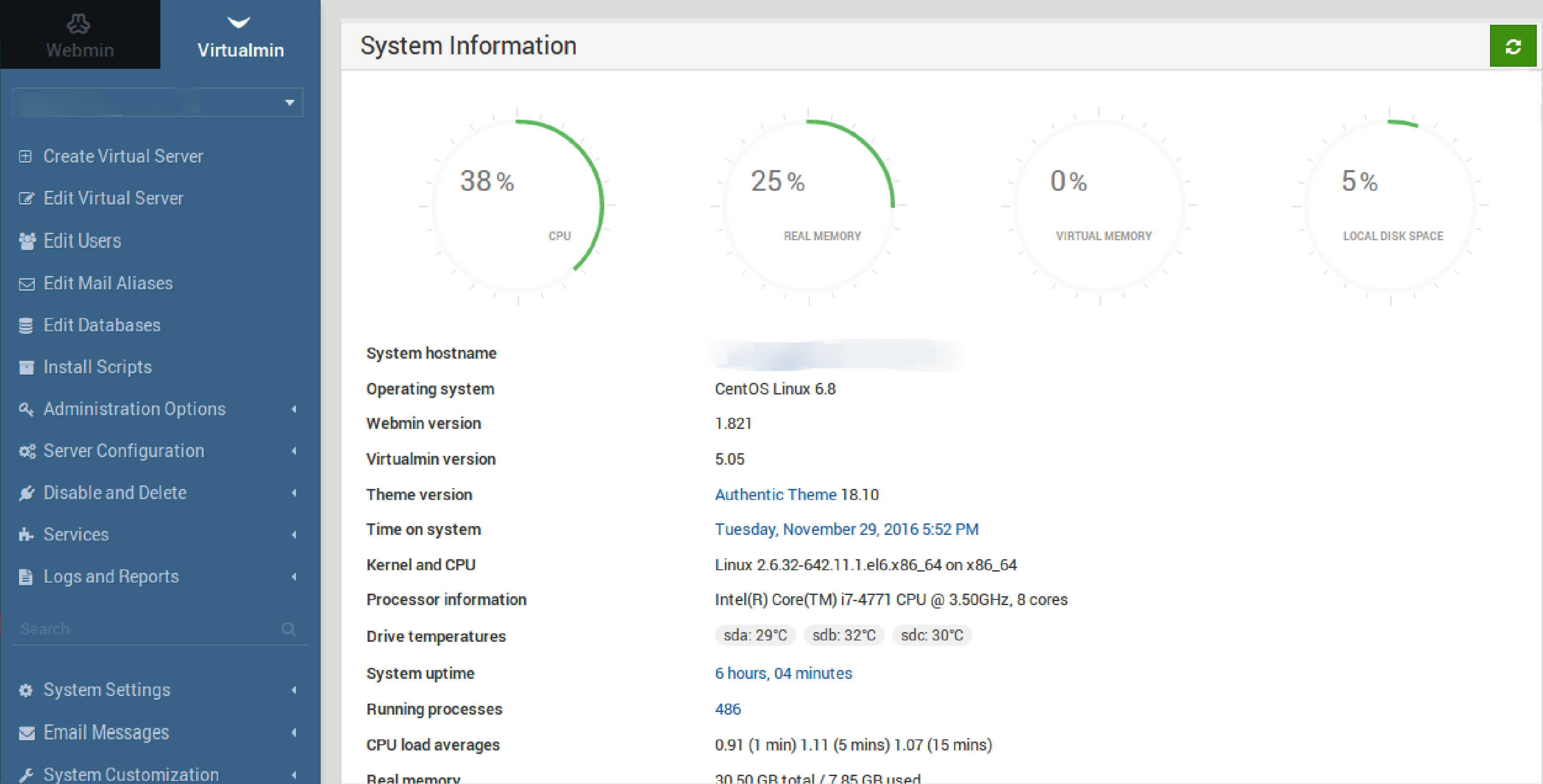Click the sdc: 30°C temperature badge
Image resolution: width=1543 pixels, height=784 pixels.
point(932,636)
